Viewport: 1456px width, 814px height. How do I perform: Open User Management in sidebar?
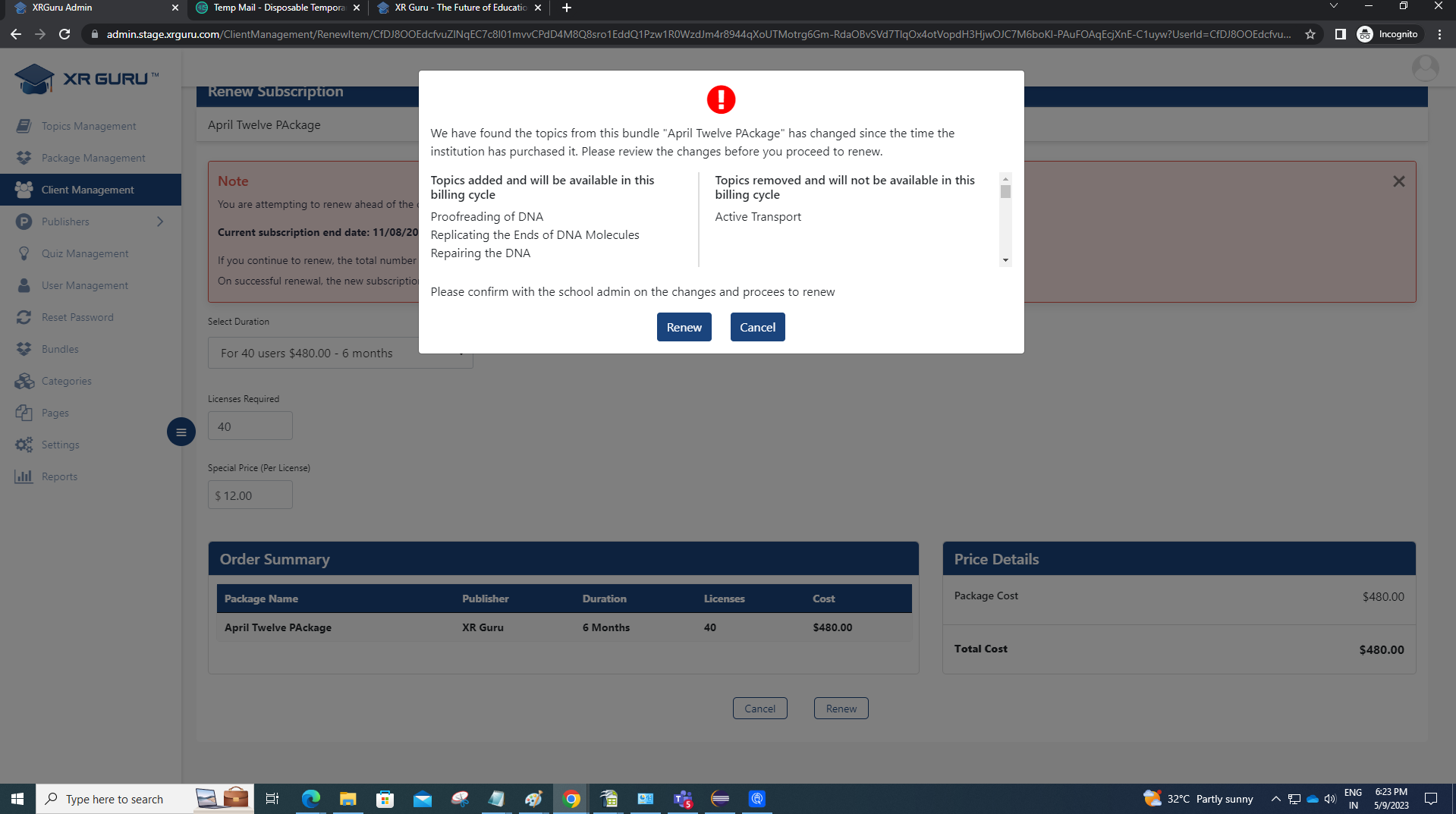84,285
